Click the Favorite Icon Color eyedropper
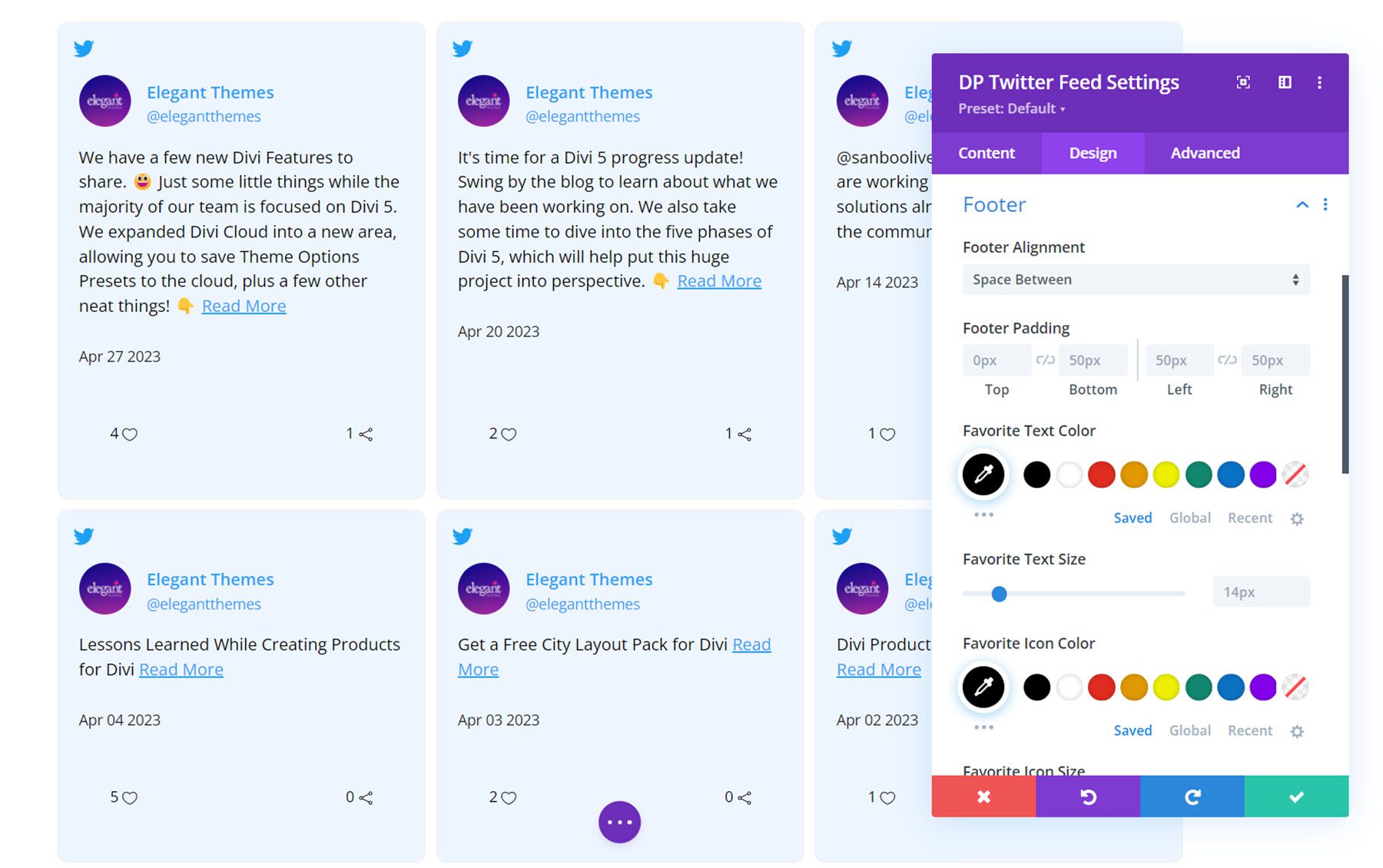The image size is (1383, 868). click(x=983, y=687)
